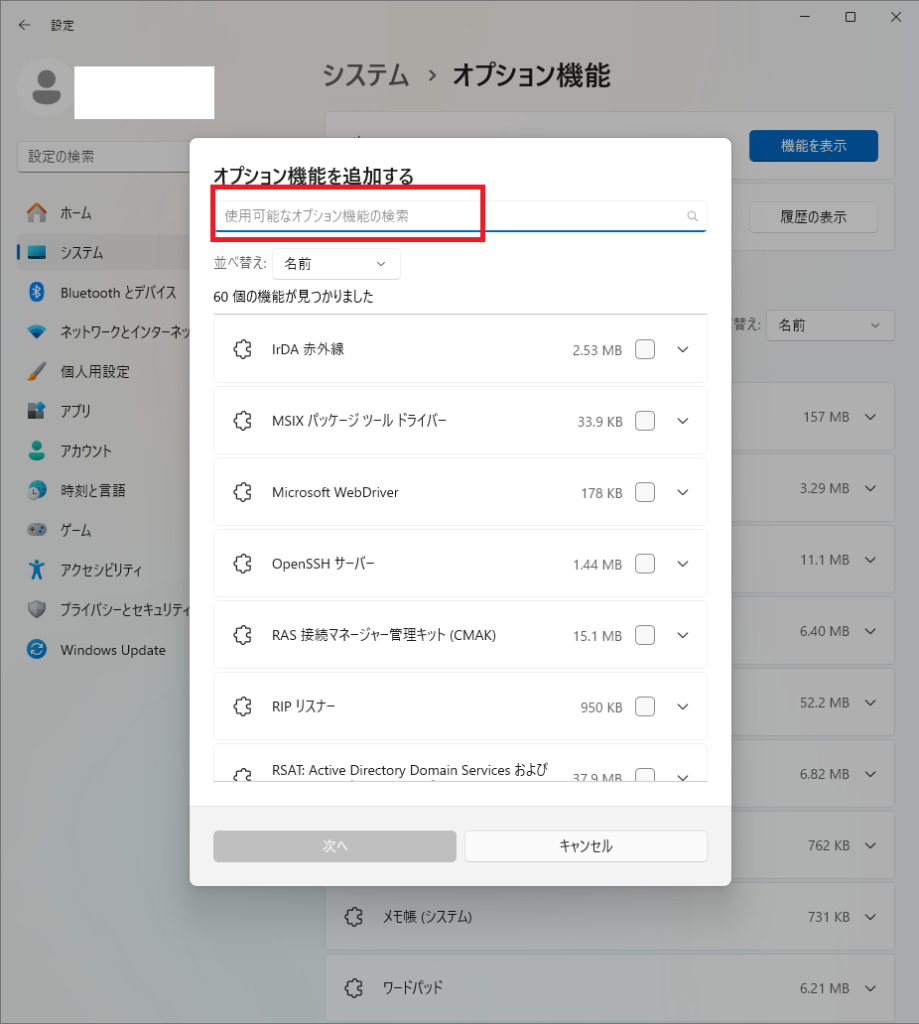This screenshot has height=1024, width=919.
Task: Open アクセシビリティ settings page
Action: click(x=103, y=569)
